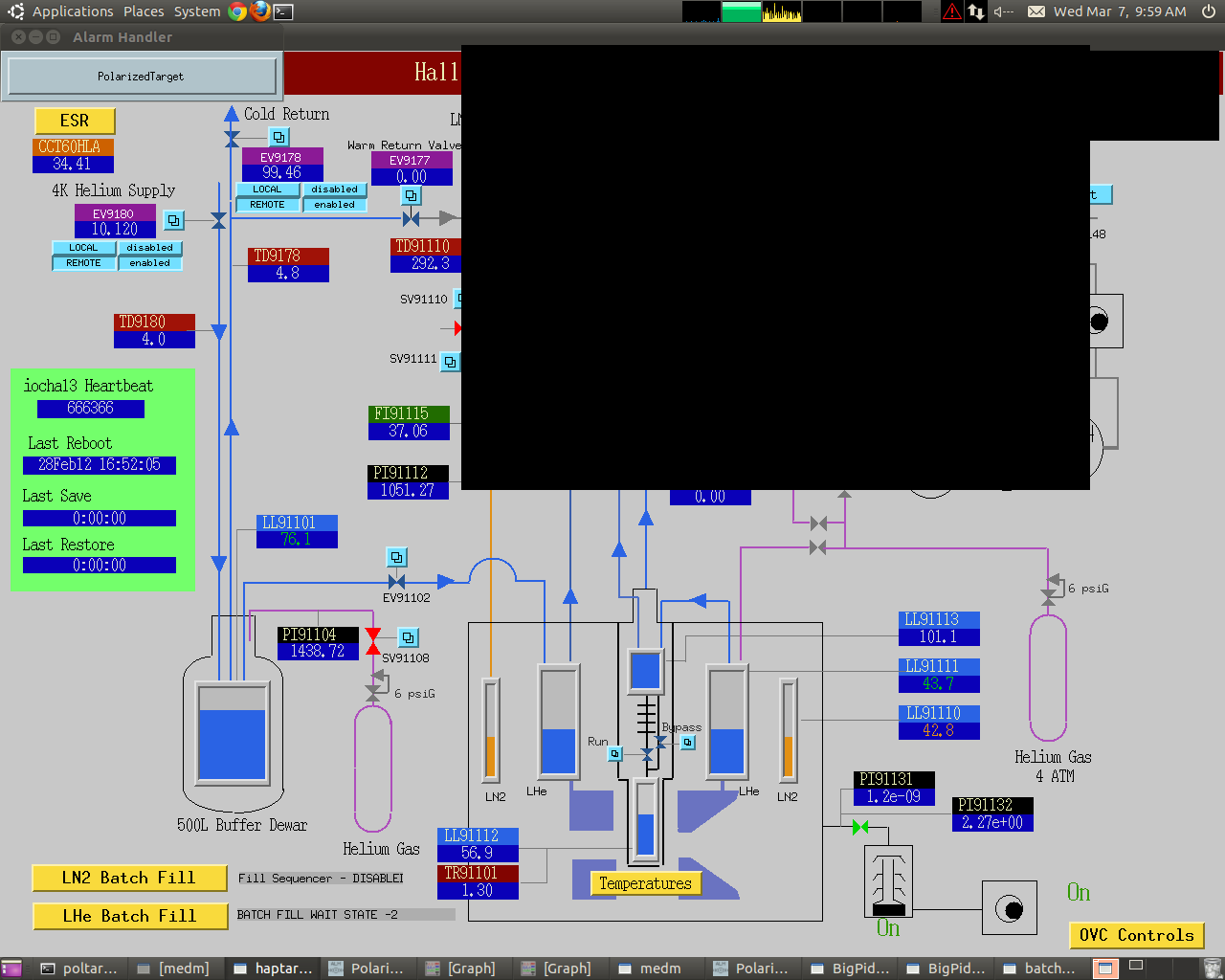
Task: Set EV9180 state to disabled
Action: coord(150,248)
